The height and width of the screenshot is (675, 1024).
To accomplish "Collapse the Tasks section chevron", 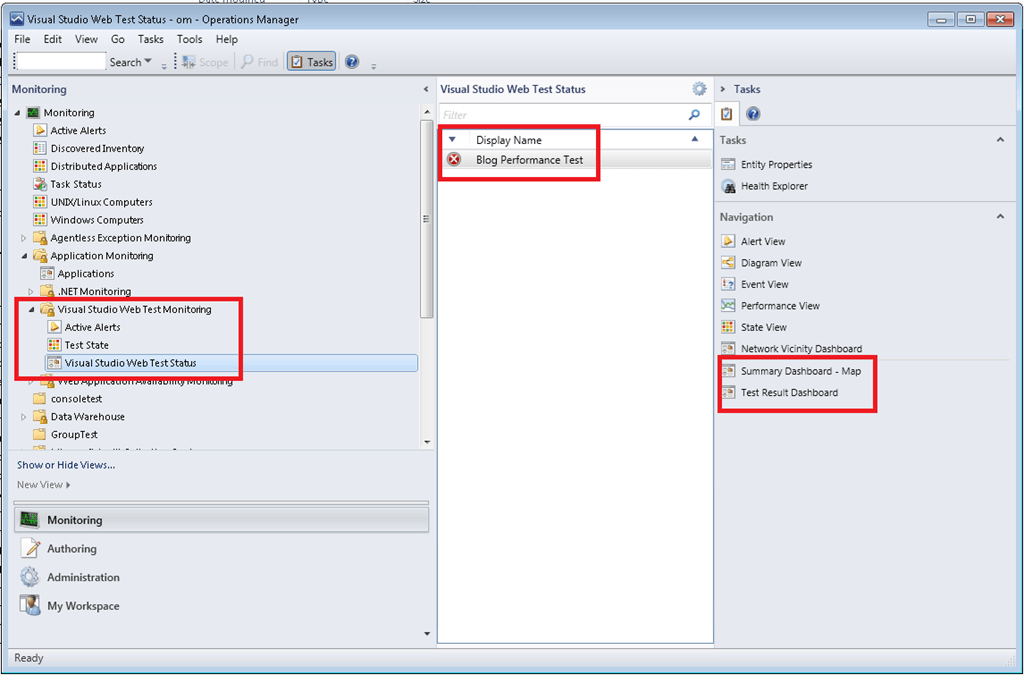I will (x=1000, y=140).
